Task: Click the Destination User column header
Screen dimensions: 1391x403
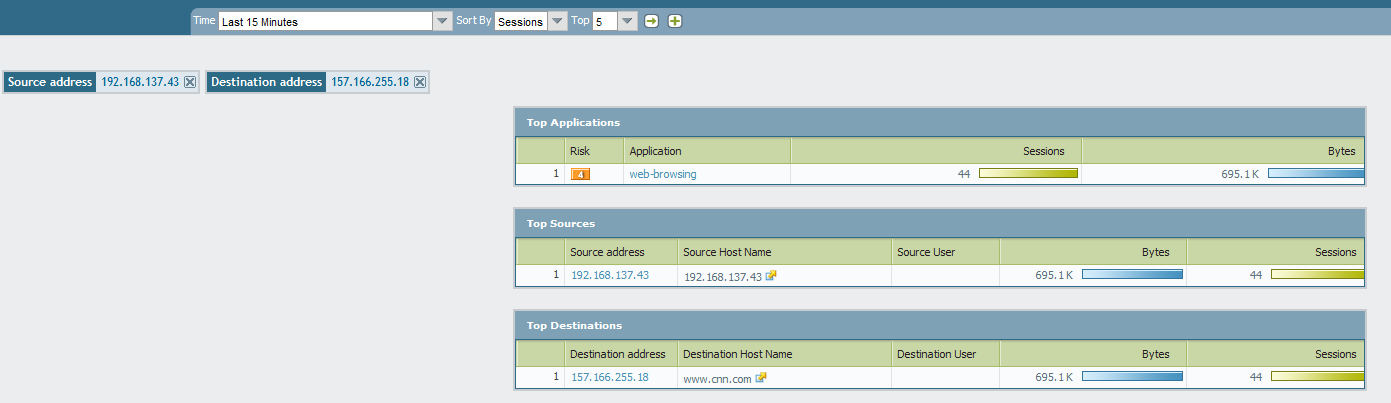Action: tap(936, 354)
